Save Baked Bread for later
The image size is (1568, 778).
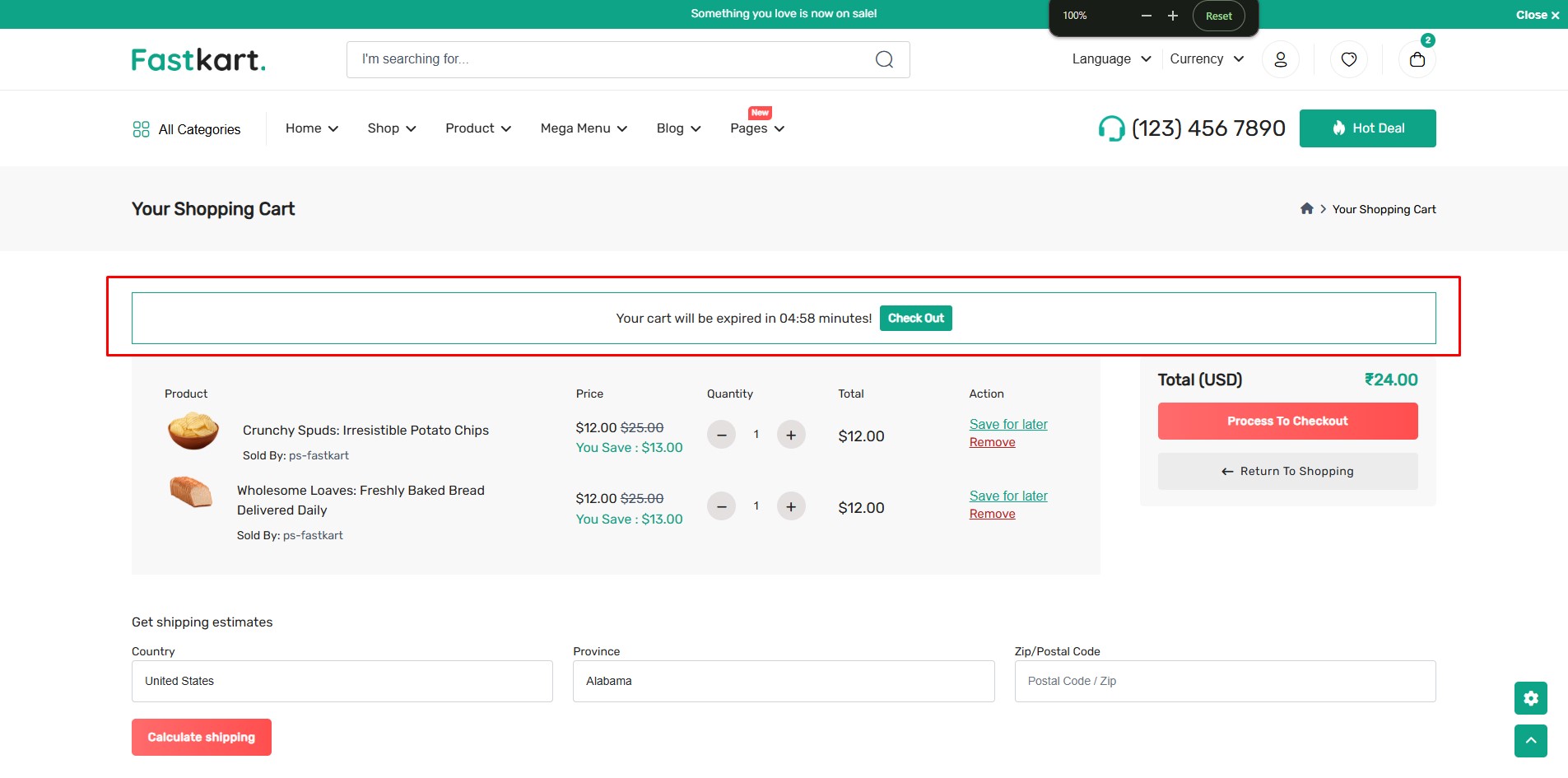click(1008, 496)
